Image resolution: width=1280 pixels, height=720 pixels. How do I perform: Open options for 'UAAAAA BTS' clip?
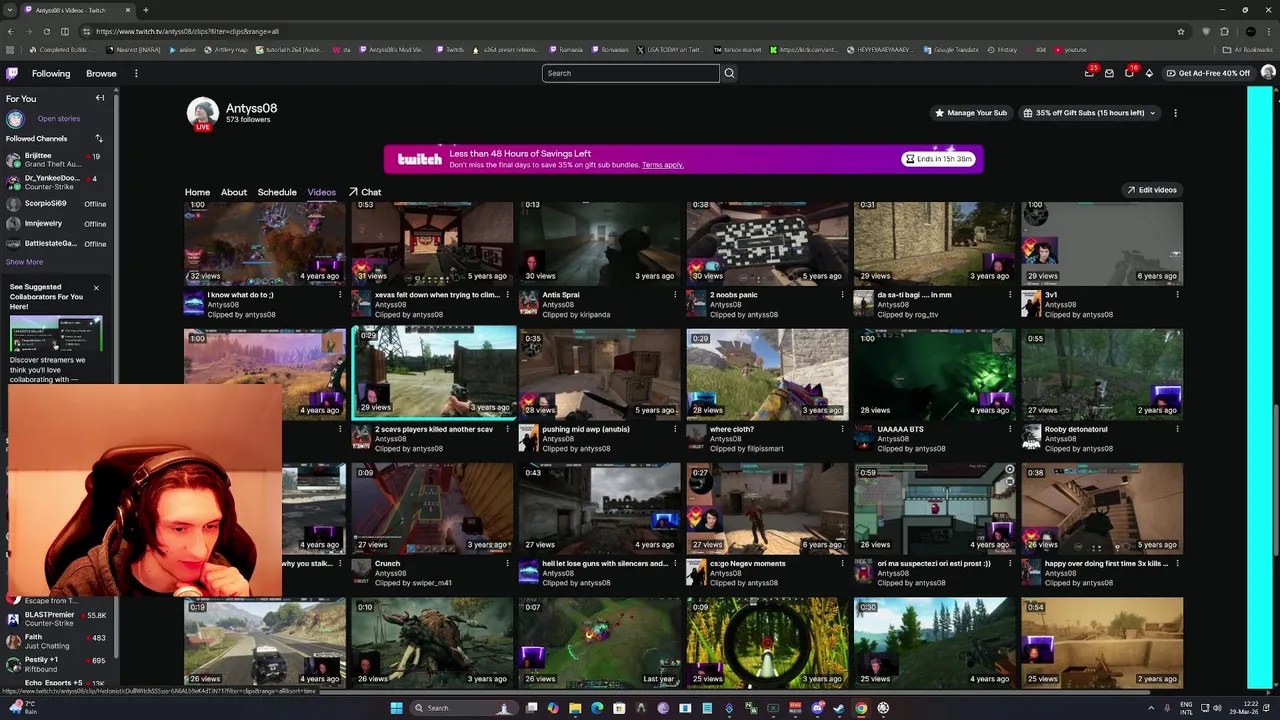click(x=1010, y=429)
